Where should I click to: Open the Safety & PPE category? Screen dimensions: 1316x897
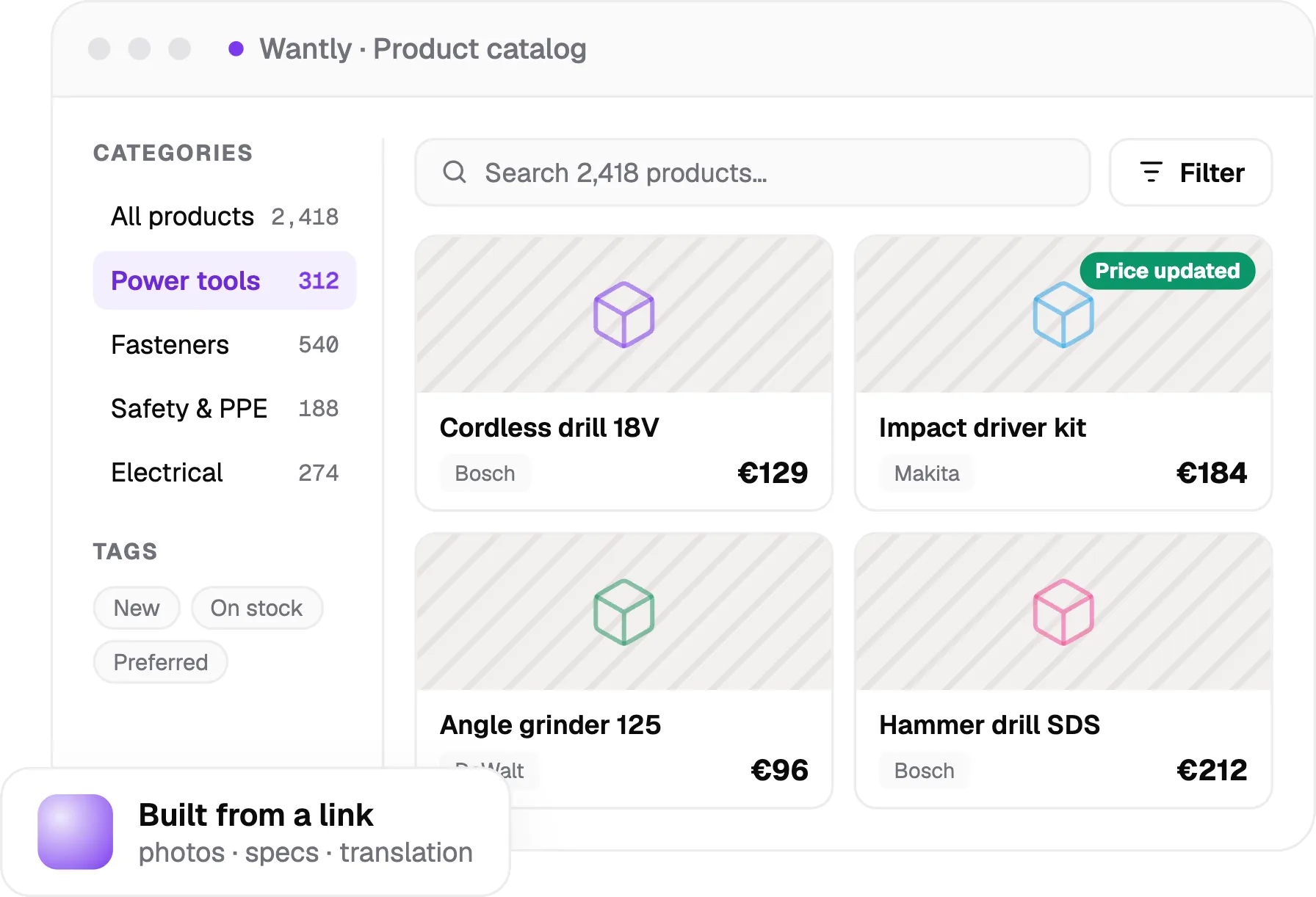(x=225, y=408)
